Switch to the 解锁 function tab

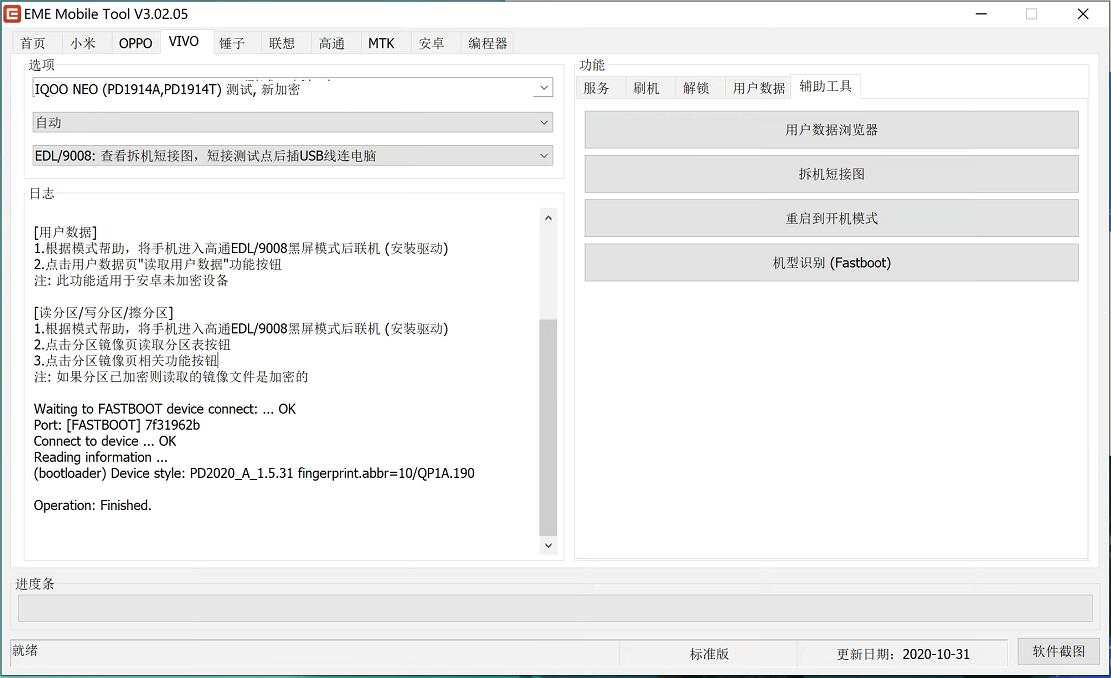pos(696,88)
